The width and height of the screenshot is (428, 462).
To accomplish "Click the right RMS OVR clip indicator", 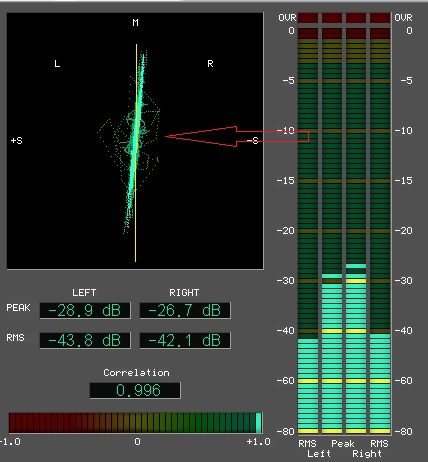I will [x=380, y=18].
